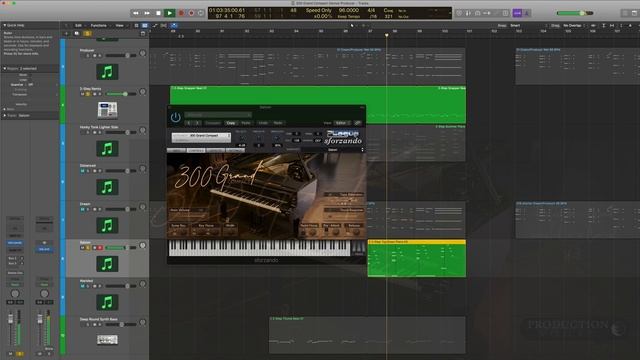Select the Honky Tonk track music note icon

point(107,149)
